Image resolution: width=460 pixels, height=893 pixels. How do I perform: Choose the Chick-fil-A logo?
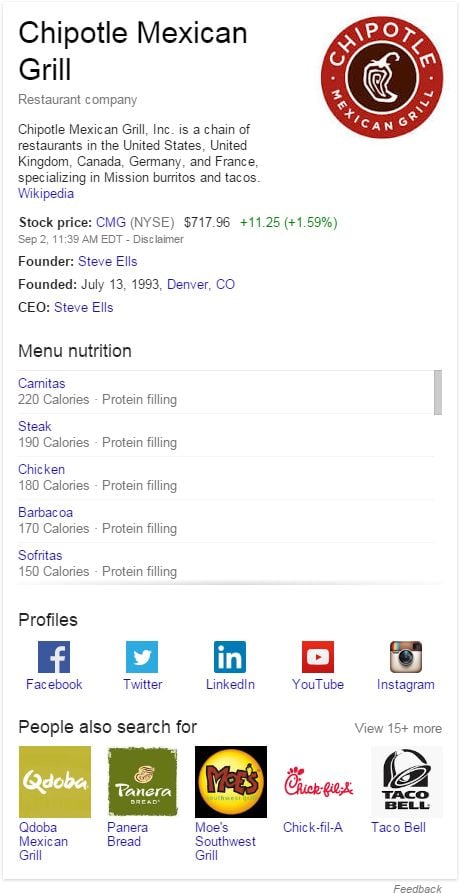click(x=319, y=782)
